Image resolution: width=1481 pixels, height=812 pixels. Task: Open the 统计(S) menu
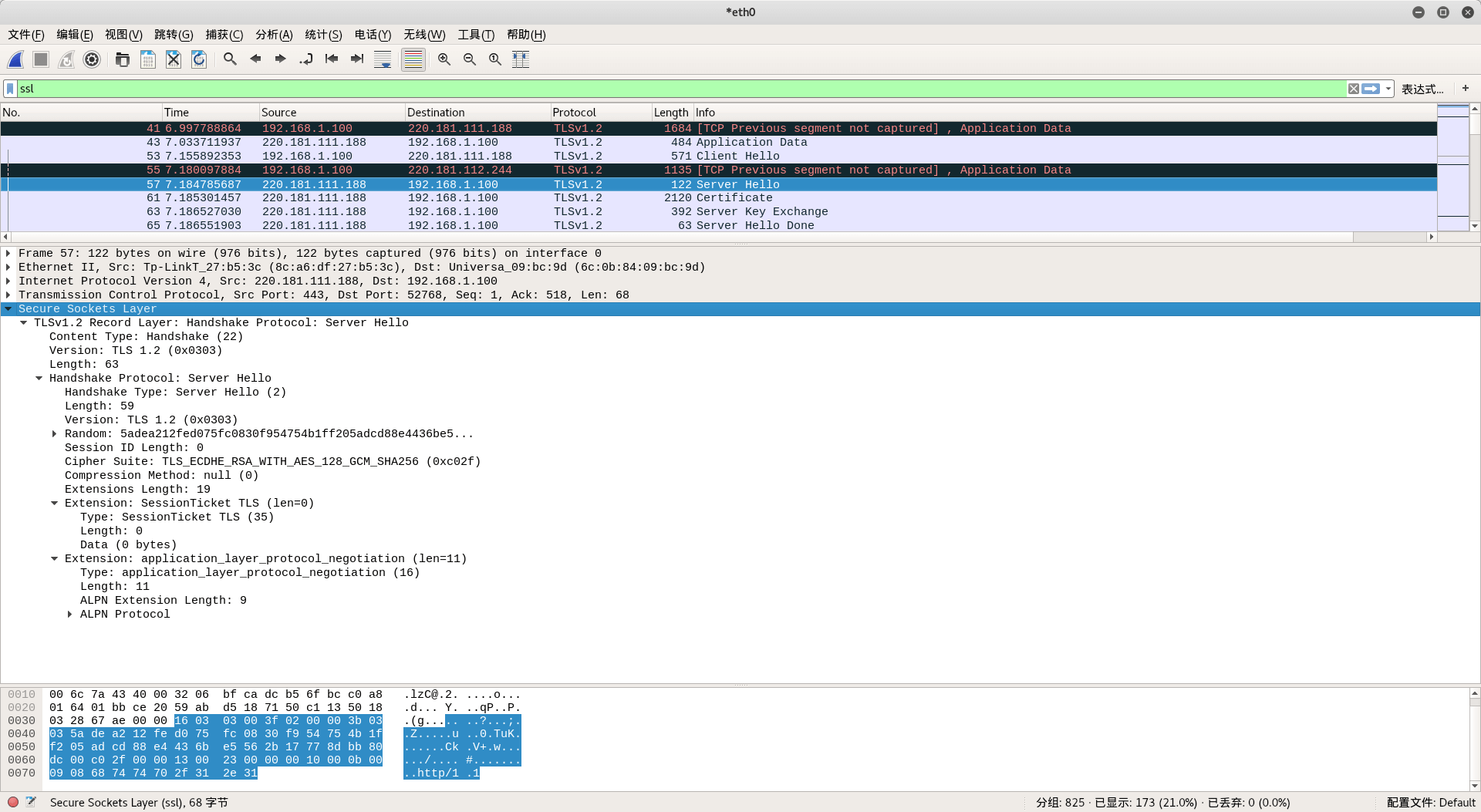323,35
